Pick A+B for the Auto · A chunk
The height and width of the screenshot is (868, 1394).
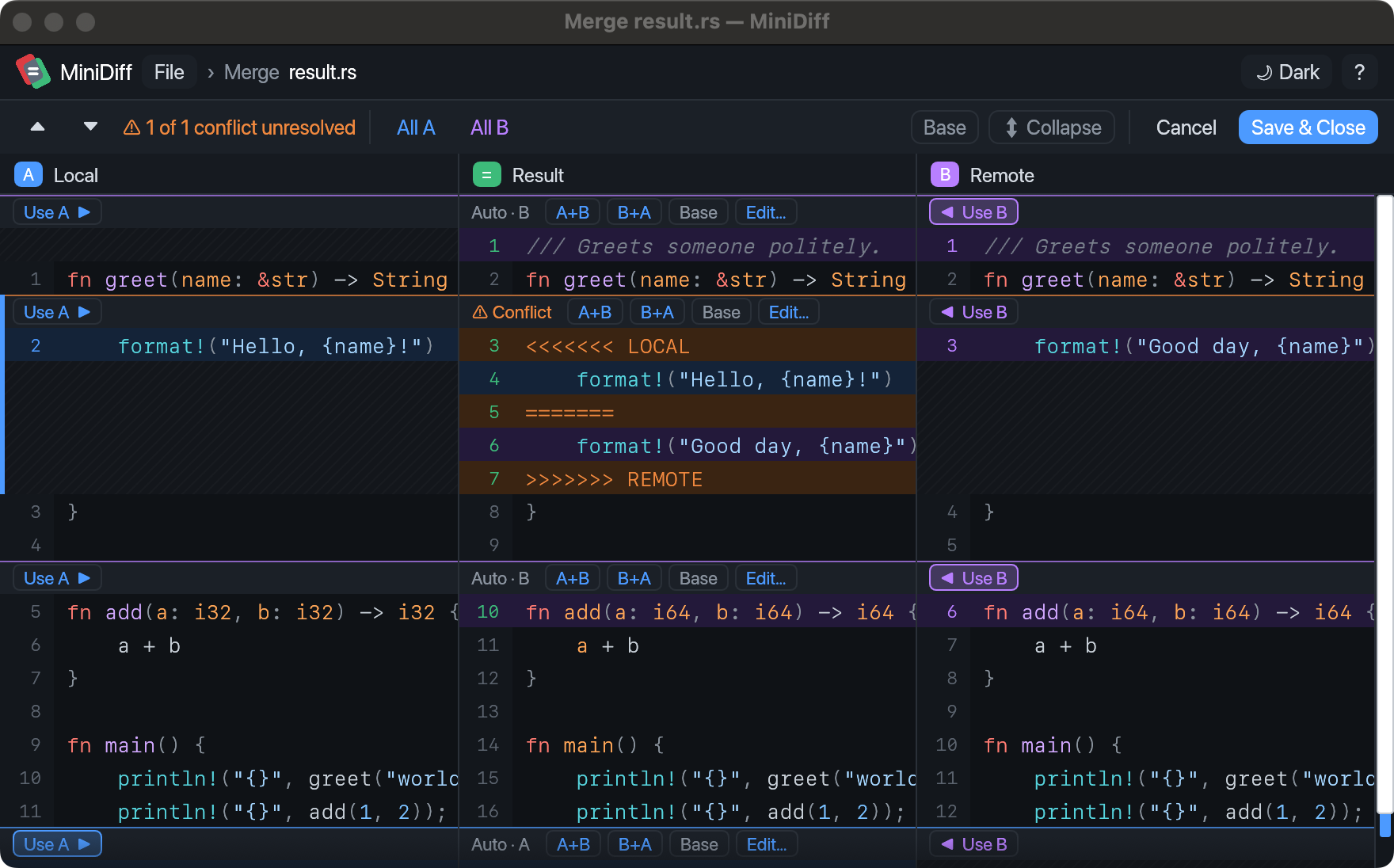573,844
